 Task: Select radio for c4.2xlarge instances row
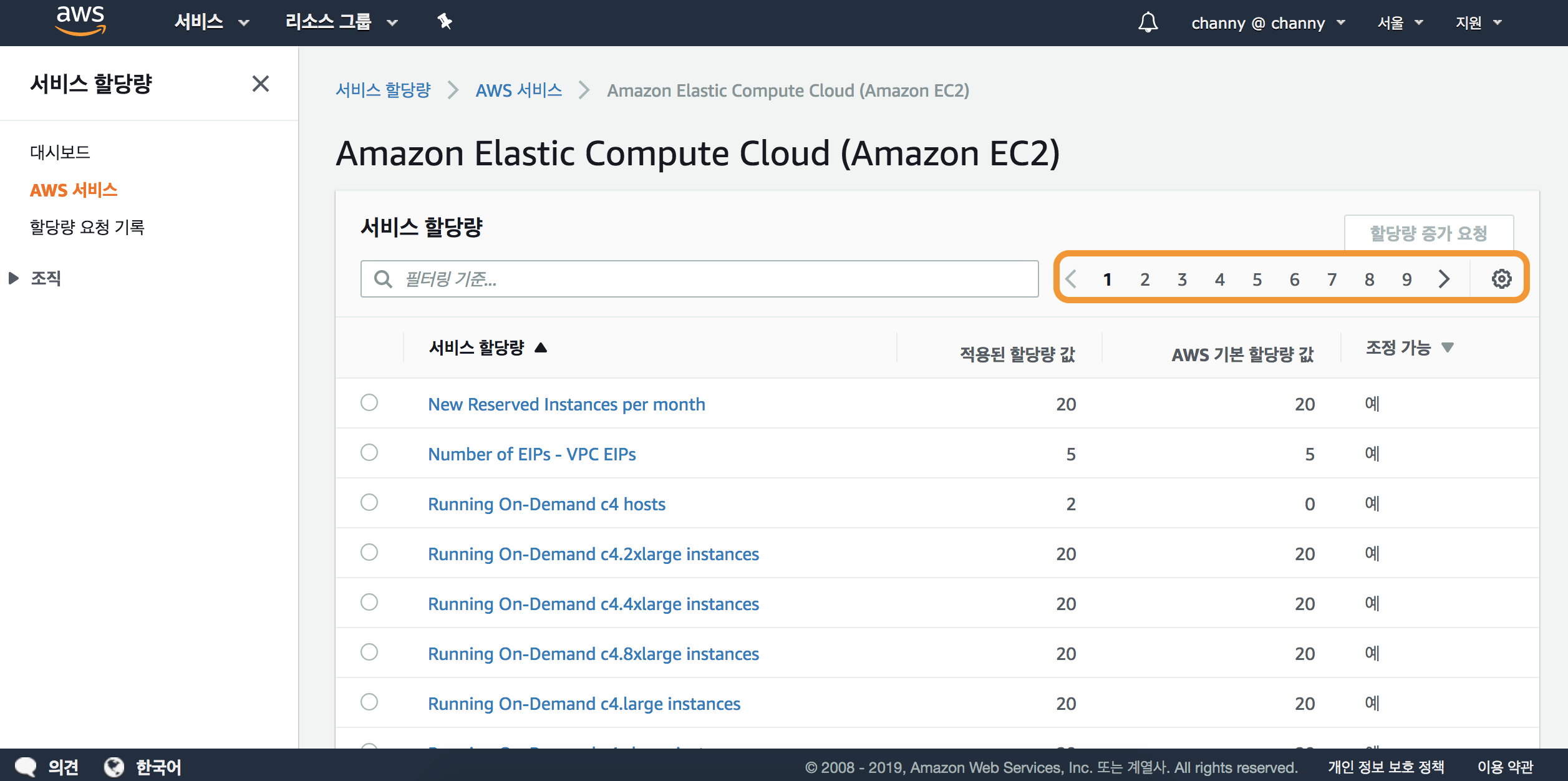pos(369,552)
